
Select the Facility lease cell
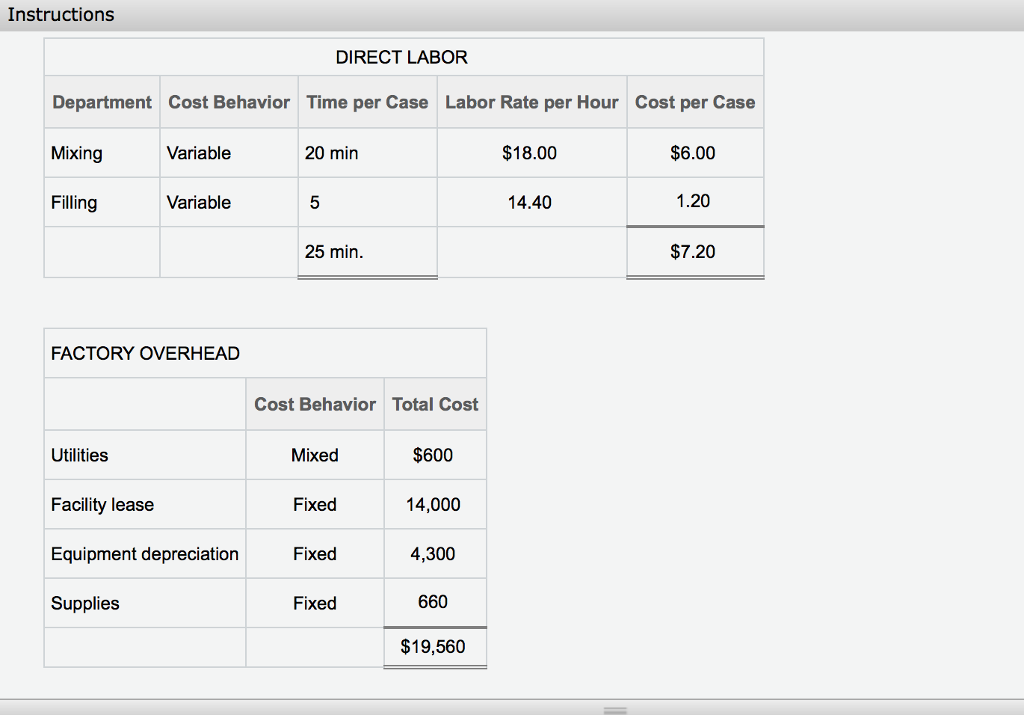click(102, 504)
